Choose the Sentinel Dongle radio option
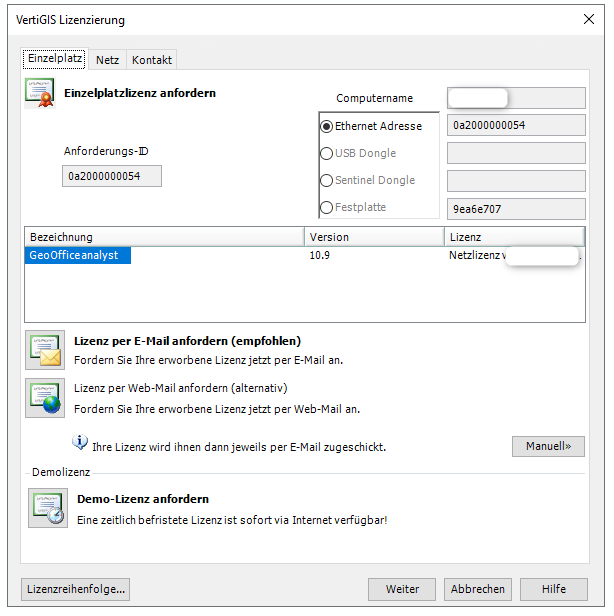This screenshot has height=616, width=614. (327, 181)
